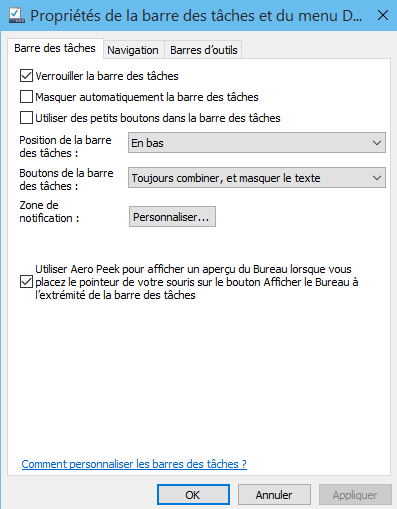Click the chevron arrow of the En bas combo box
Viewport: 397px width, 509px height.
pyautogui.click(x=377, y=143)
